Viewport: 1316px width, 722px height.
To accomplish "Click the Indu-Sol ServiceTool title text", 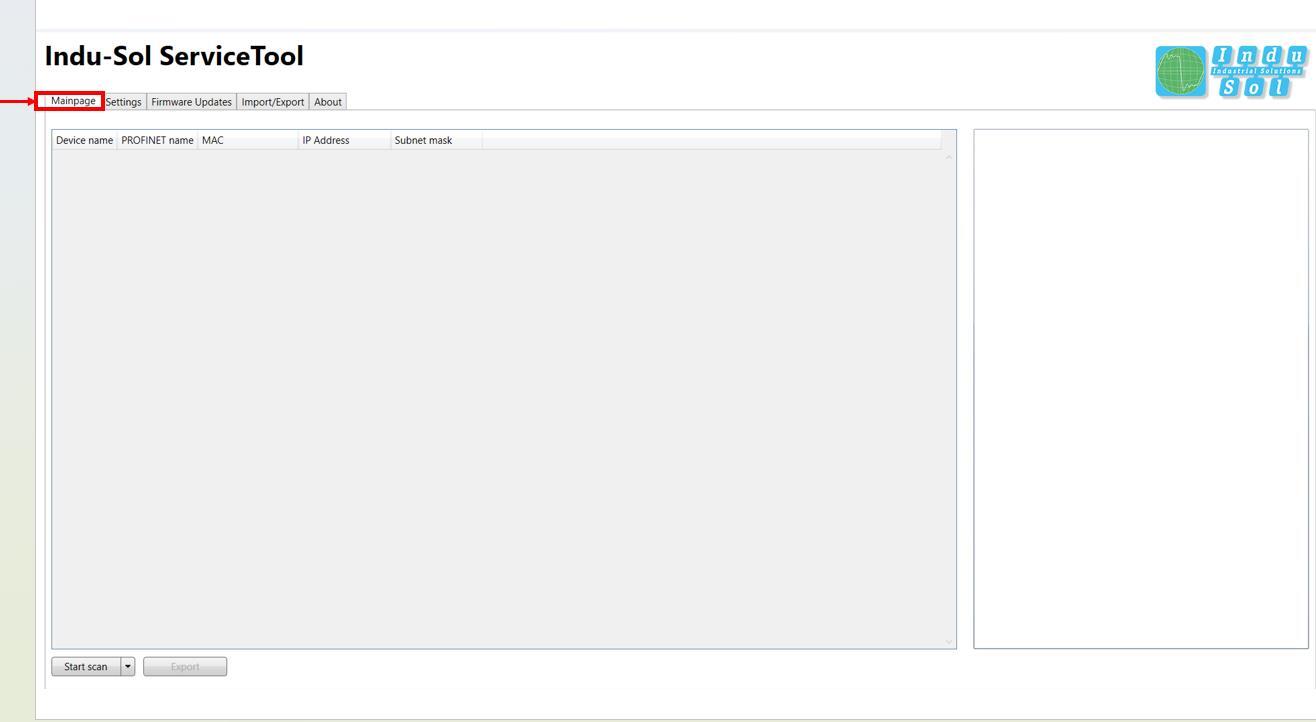I will pyautogui.click(x=174, y=56).
